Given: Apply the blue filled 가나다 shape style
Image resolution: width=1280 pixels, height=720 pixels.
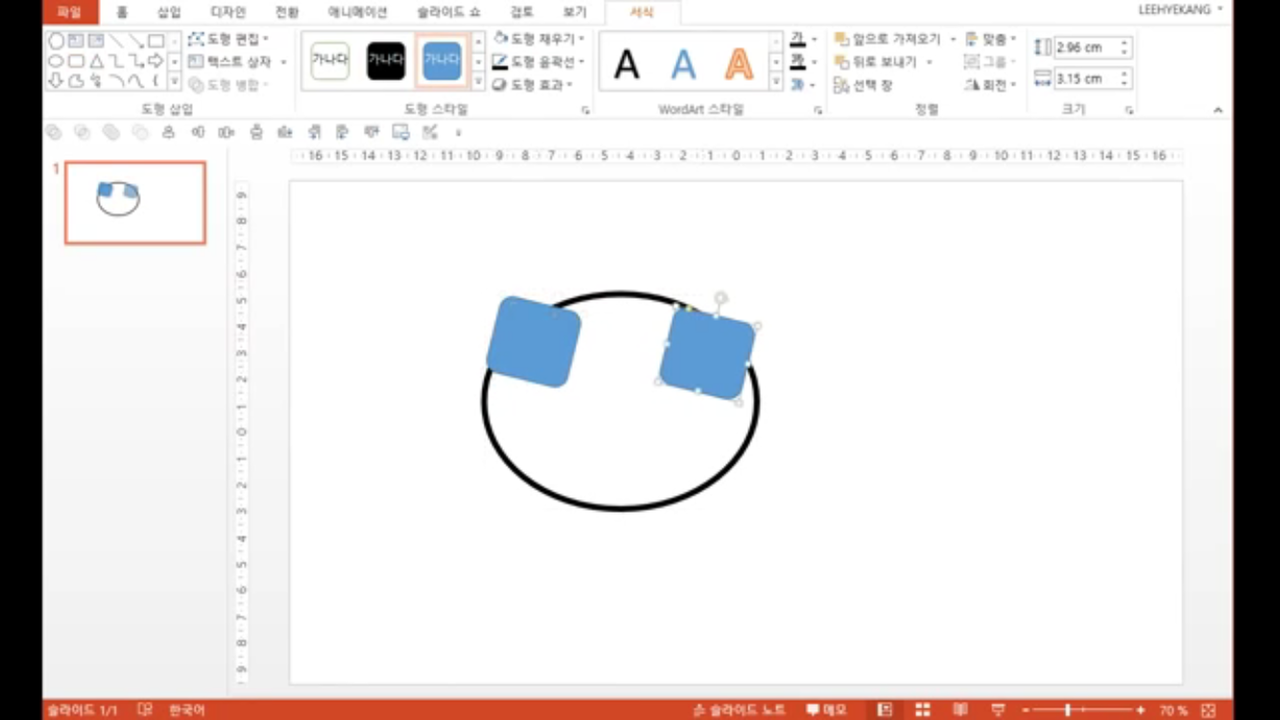Looking at the screenshot, I should [x=442, y=60].
